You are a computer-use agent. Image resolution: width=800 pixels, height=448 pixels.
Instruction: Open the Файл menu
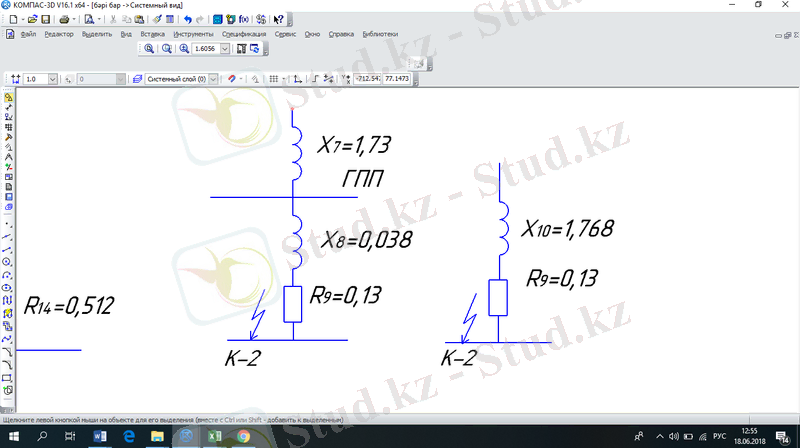click(x=28, y=34)
